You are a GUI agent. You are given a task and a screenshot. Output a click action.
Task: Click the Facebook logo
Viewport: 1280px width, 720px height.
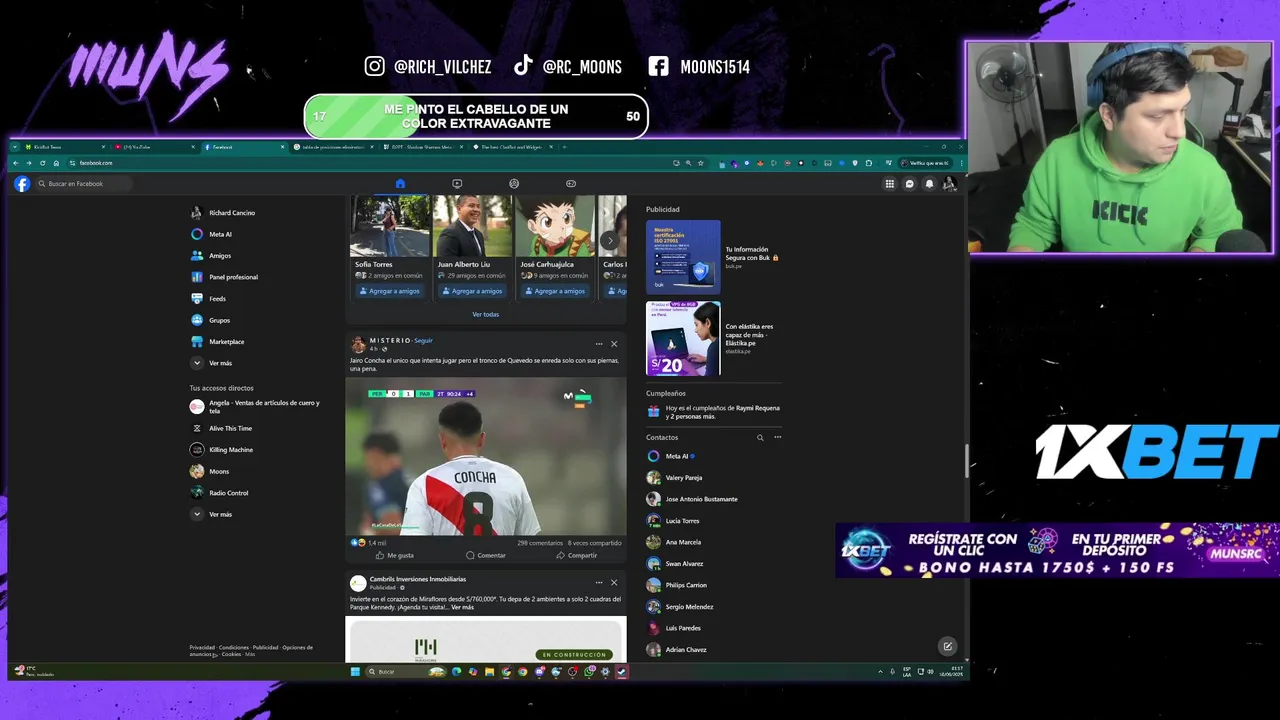pos(22,184)
